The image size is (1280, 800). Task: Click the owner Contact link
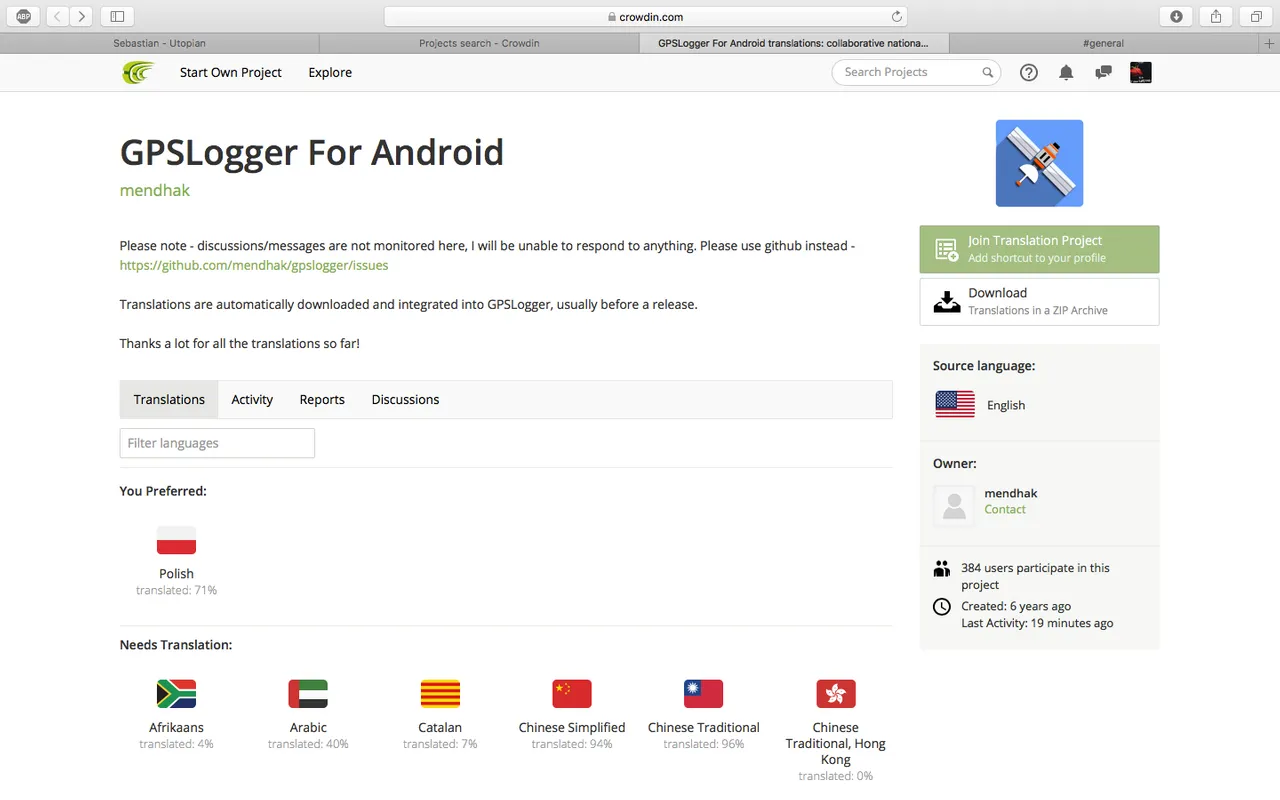[1005, 509]
